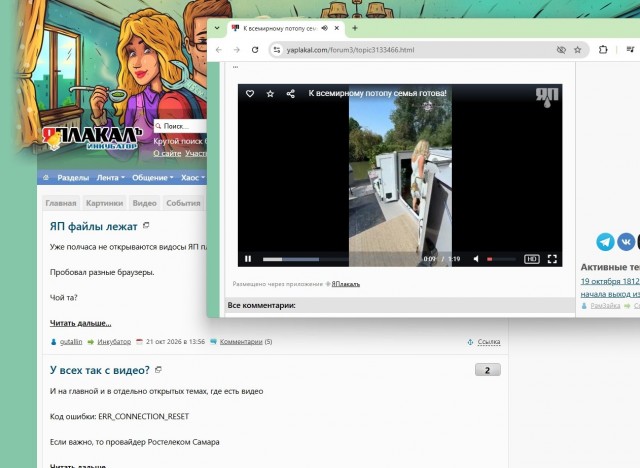
Task: Close the 'К всемирному потопу' tab
Action: [x=337, y=28]
